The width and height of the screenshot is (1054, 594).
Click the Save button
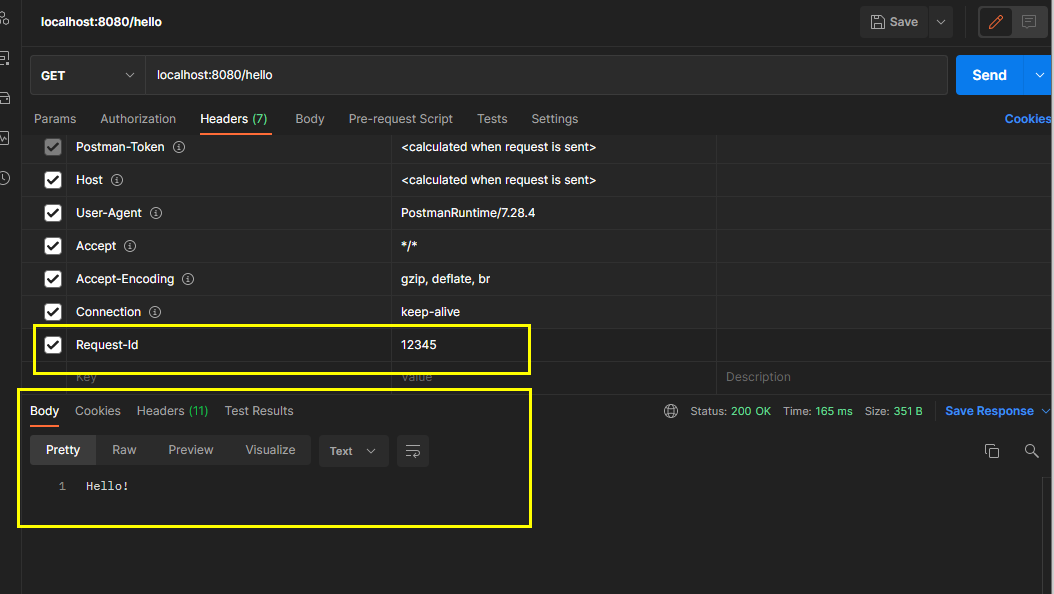pos(894,22)
